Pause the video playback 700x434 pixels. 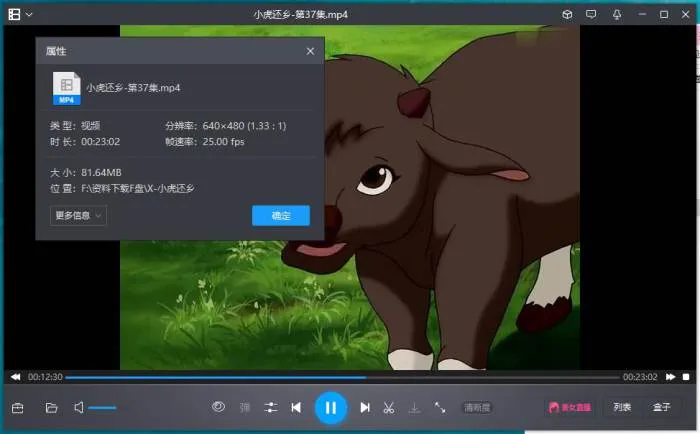click(x=331, y=408)
